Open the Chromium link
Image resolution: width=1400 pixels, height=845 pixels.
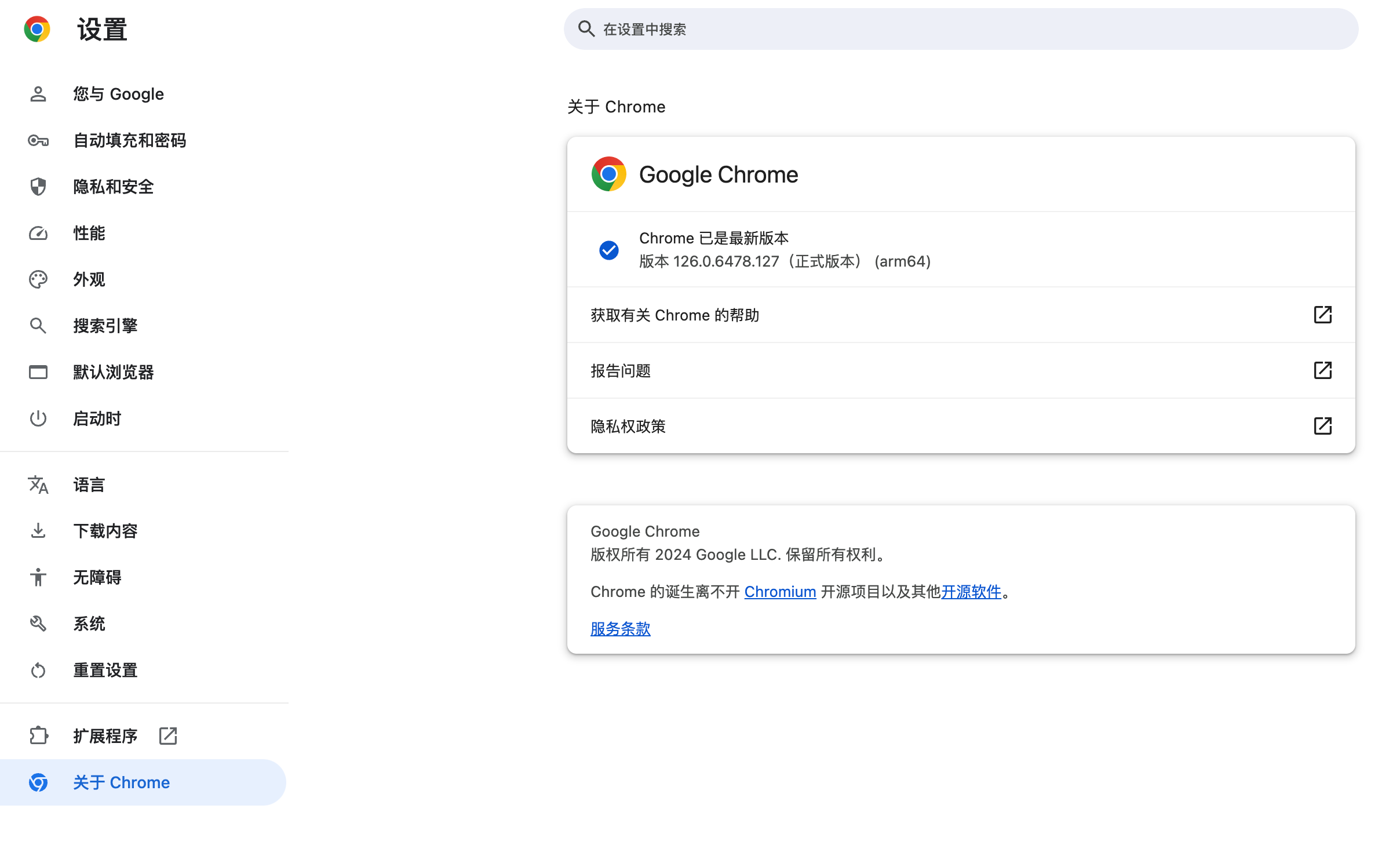(x=780, y=592)
